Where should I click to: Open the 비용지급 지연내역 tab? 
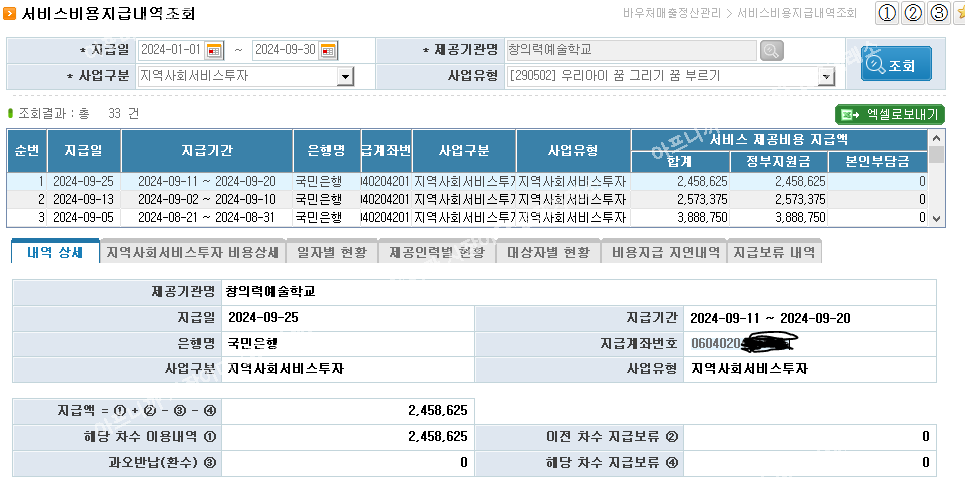click(x=666, y=253)
